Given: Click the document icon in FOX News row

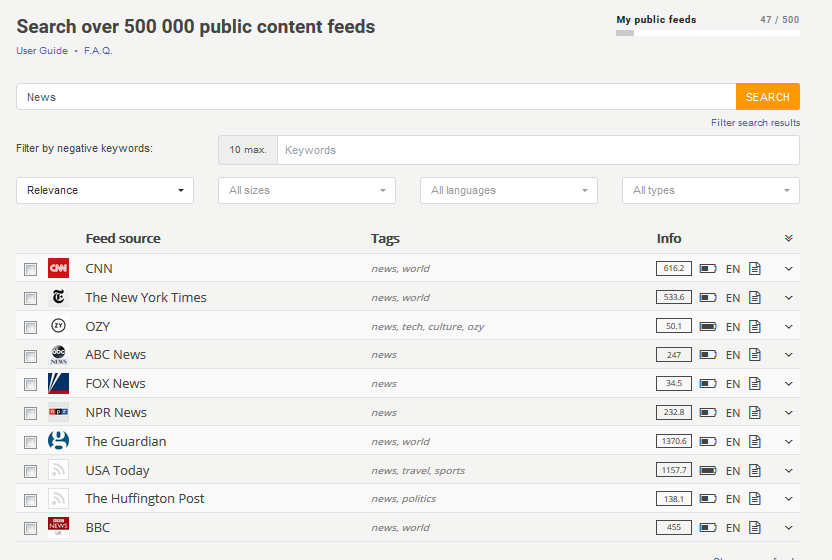Looking at the screenshot, I should (755, 383).
